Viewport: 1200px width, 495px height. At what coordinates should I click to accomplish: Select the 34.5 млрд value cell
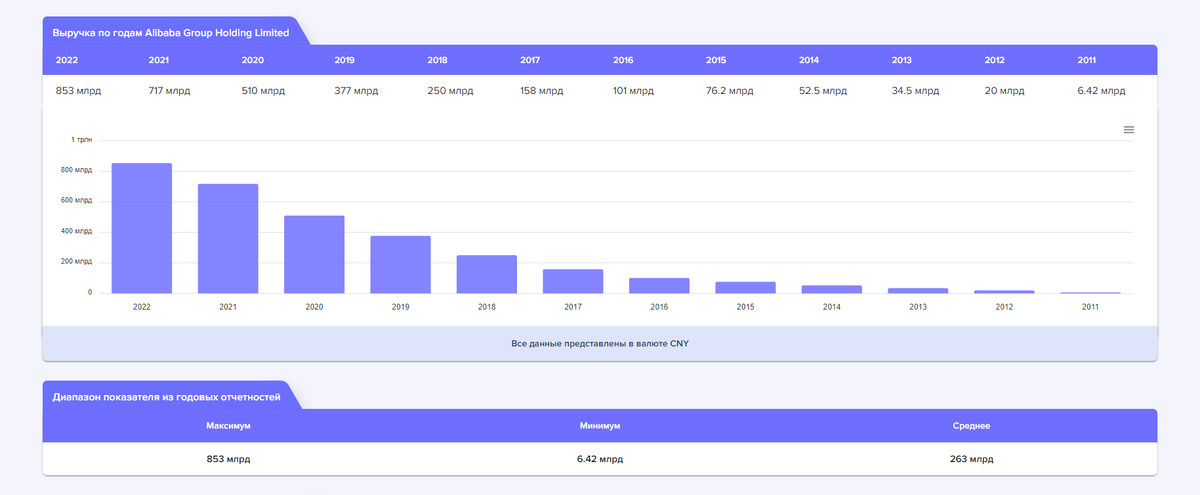tap(916, 90)
